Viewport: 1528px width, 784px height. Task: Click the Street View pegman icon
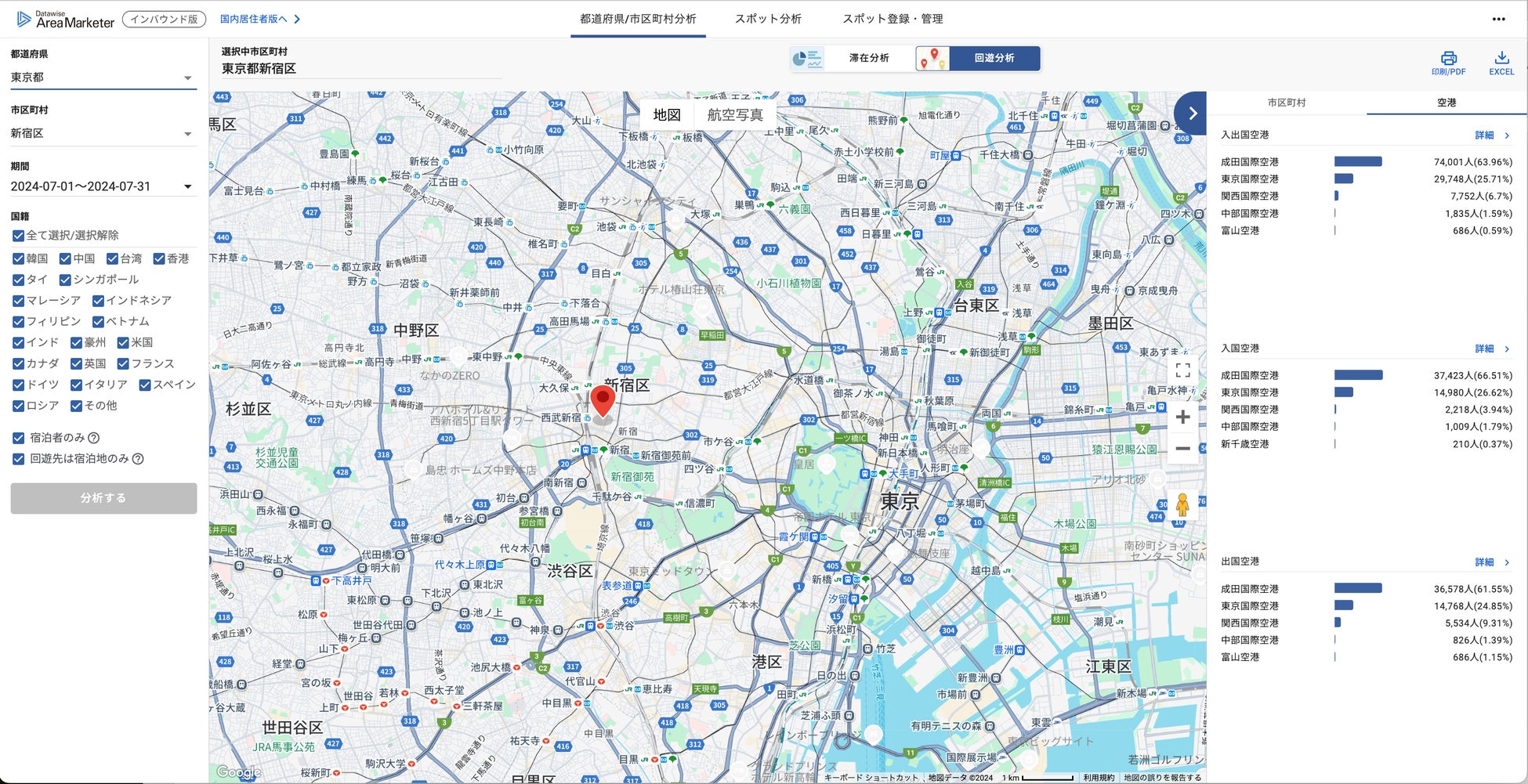coord(1182,505)
